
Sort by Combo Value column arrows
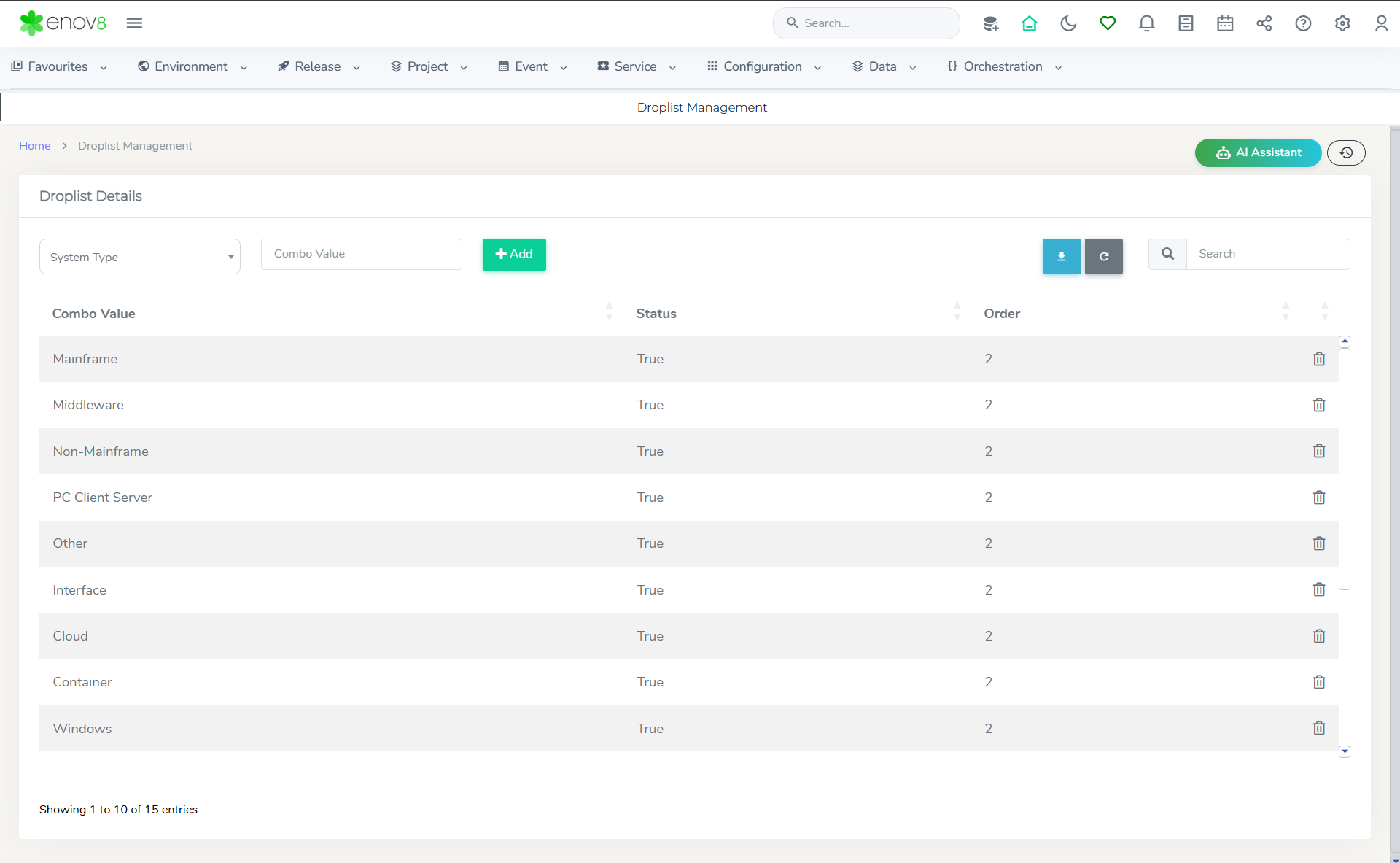[x=610, y=312]
